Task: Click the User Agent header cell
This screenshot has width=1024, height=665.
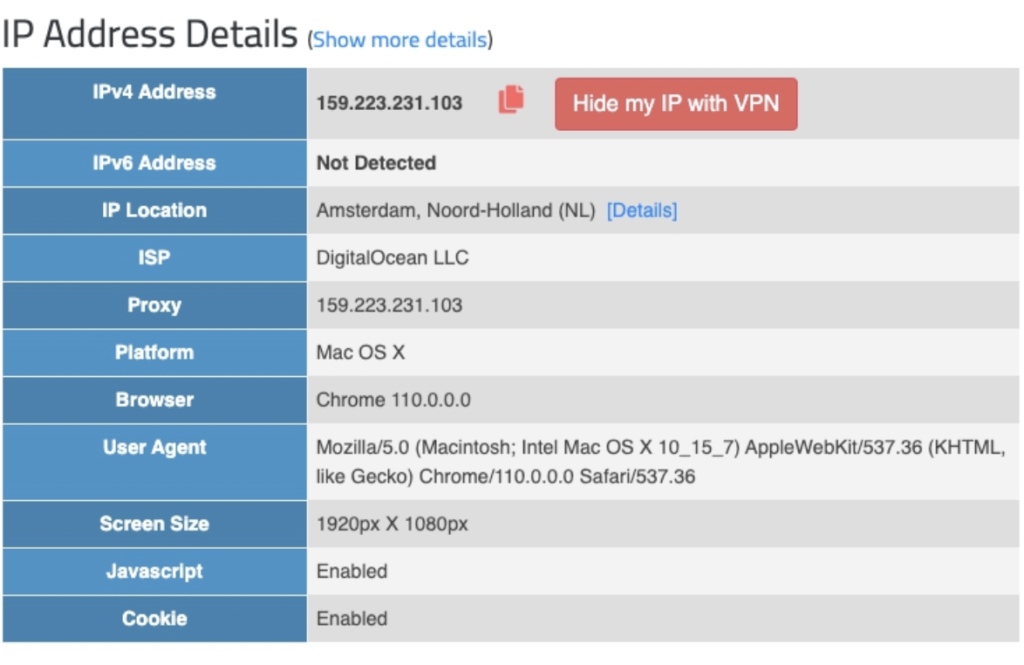Action: (155, 462)
